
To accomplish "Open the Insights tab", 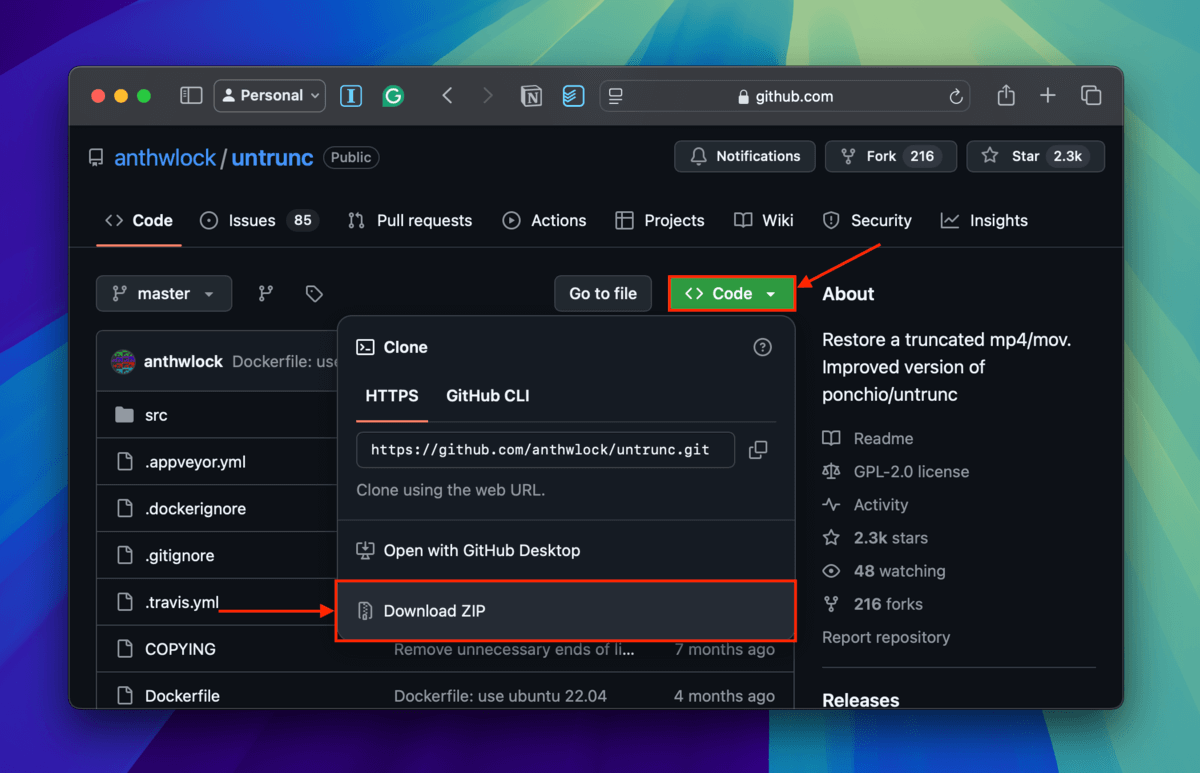I will [984, 220].
